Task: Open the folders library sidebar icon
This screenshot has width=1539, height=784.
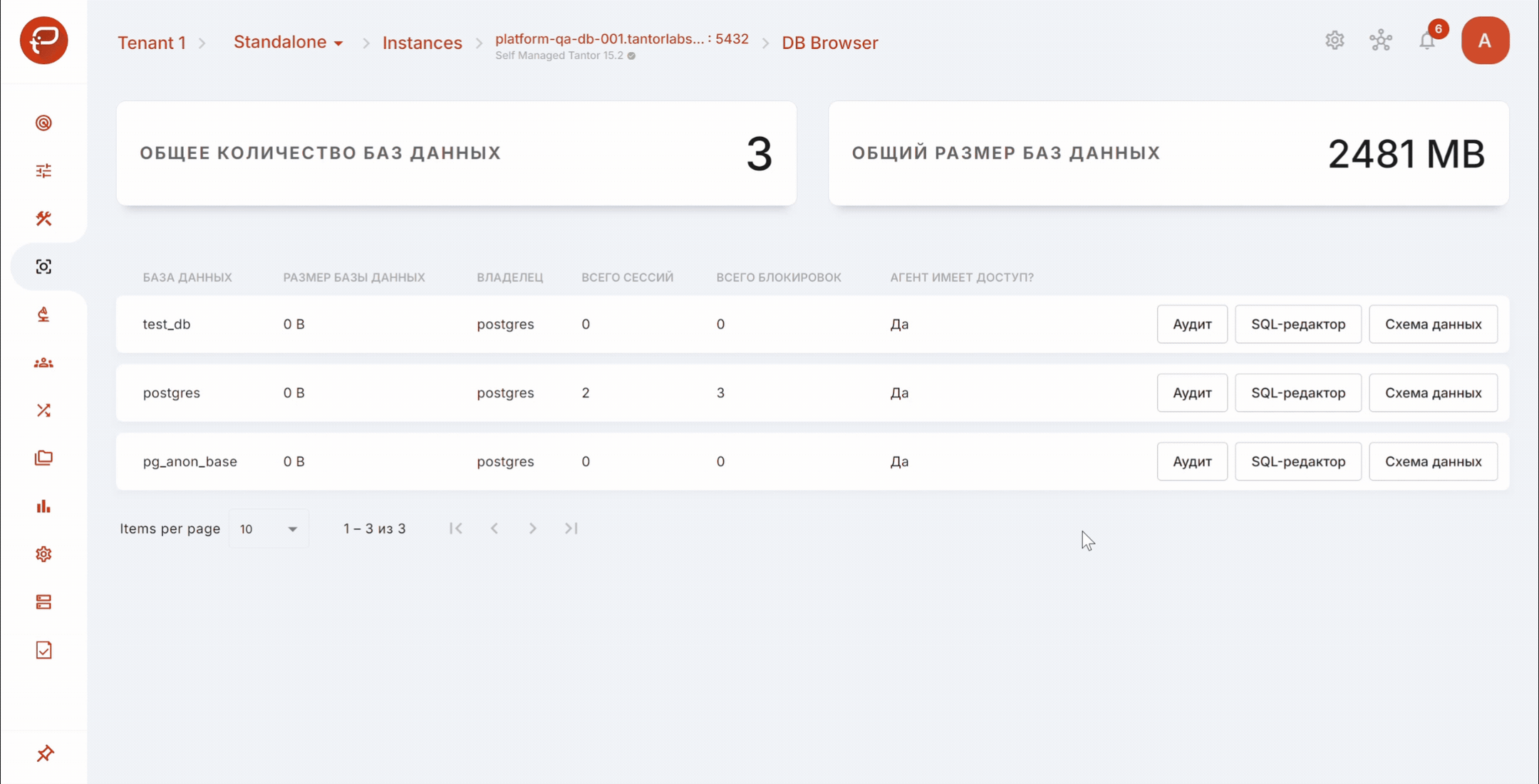Action: (43, 458)
